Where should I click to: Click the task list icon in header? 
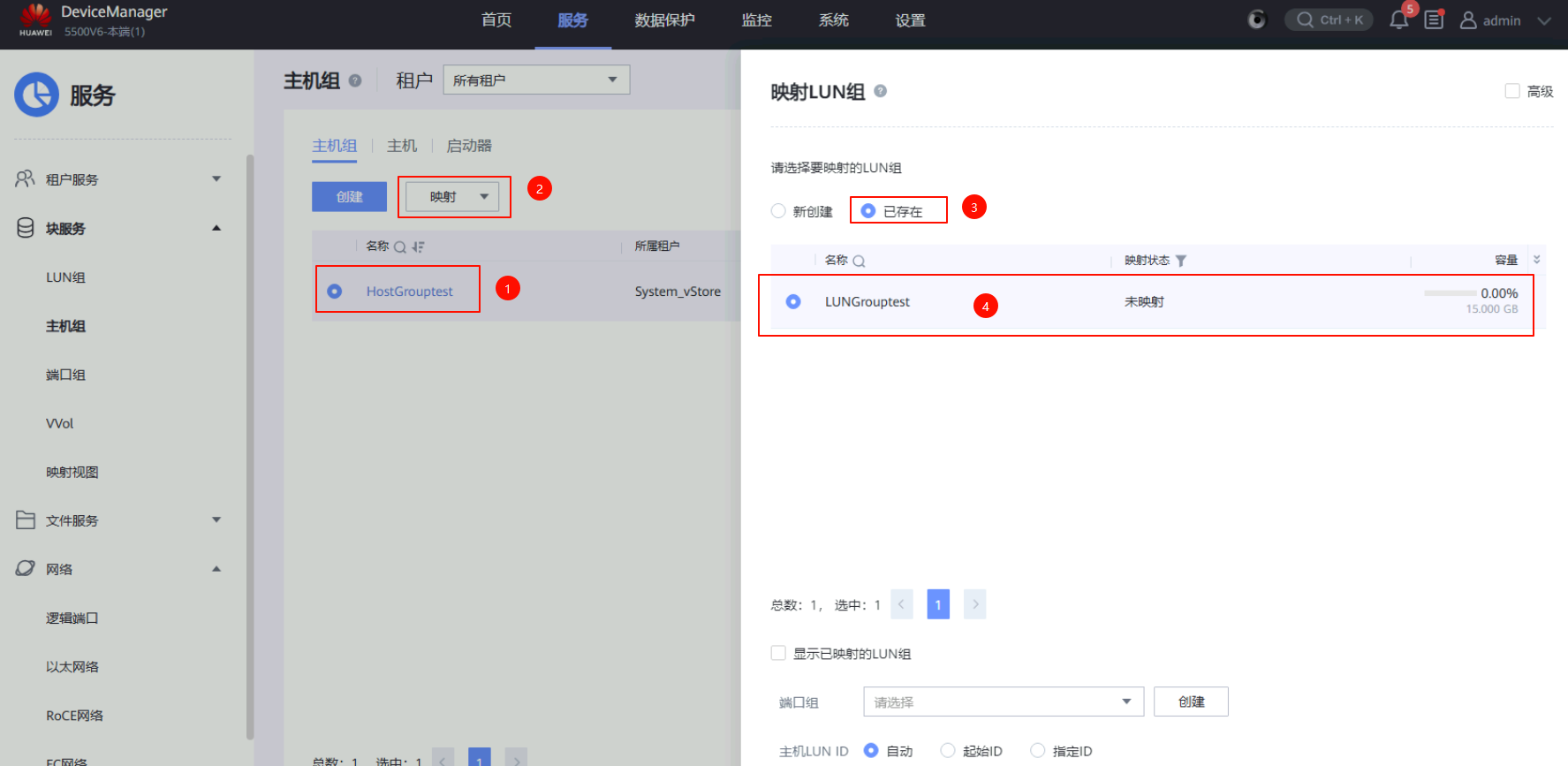(1434, 19)
